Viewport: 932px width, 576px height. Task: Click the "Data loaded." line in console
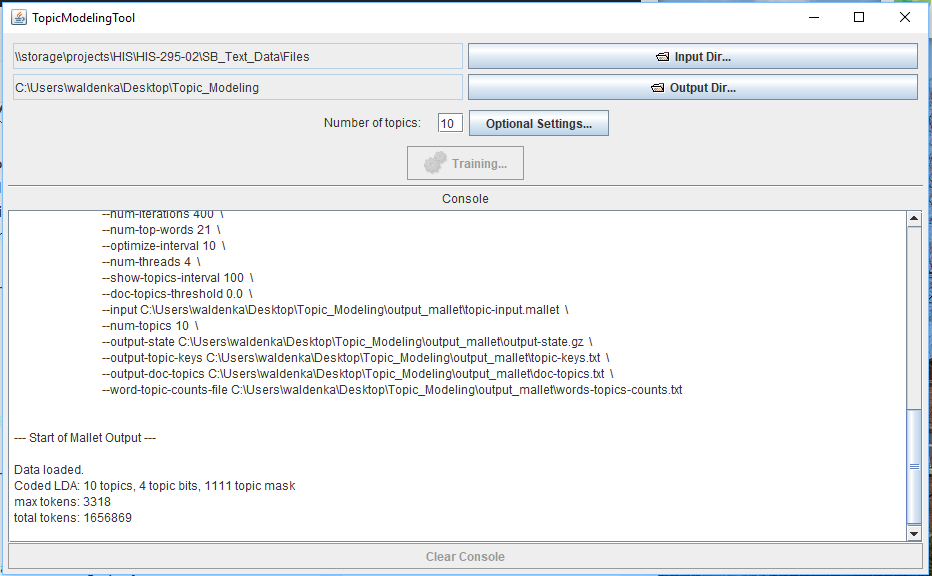[x=49, y=470]
